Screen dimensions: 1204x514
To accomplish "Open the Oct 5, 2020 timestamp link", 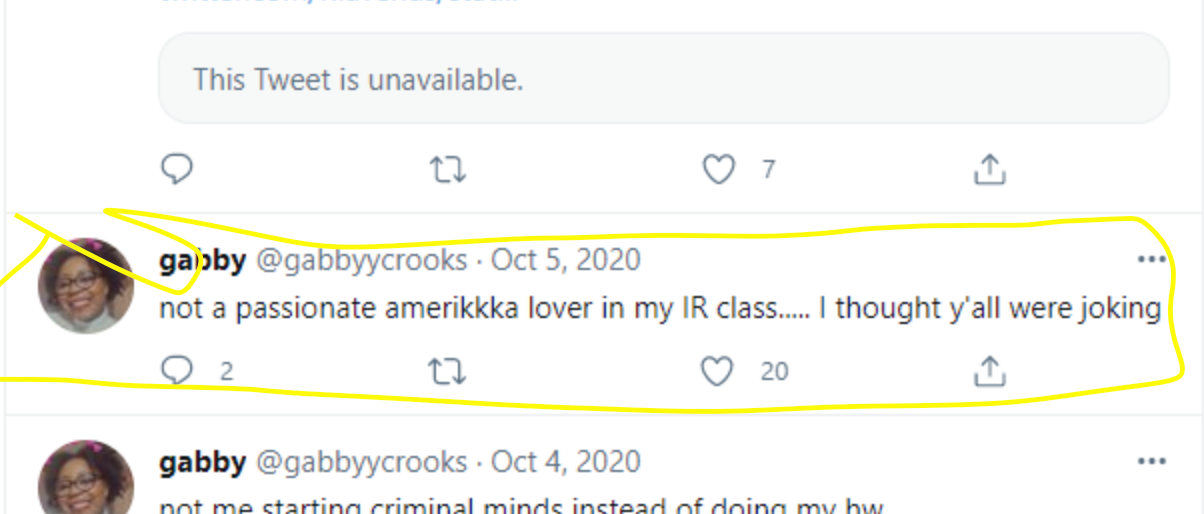I will coord(566,261).
